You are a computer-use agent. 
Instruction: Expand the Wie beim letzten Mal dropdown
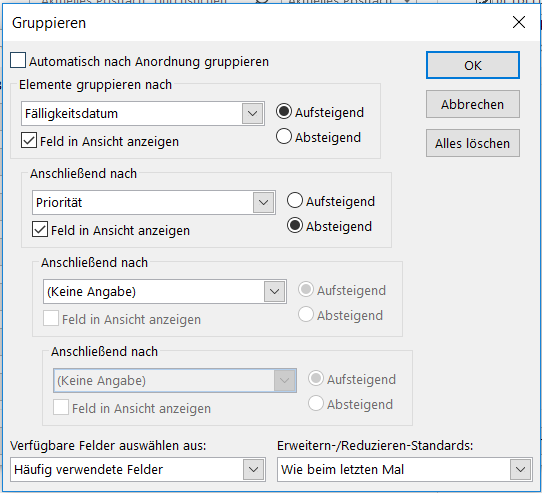[x=520, y=469]
